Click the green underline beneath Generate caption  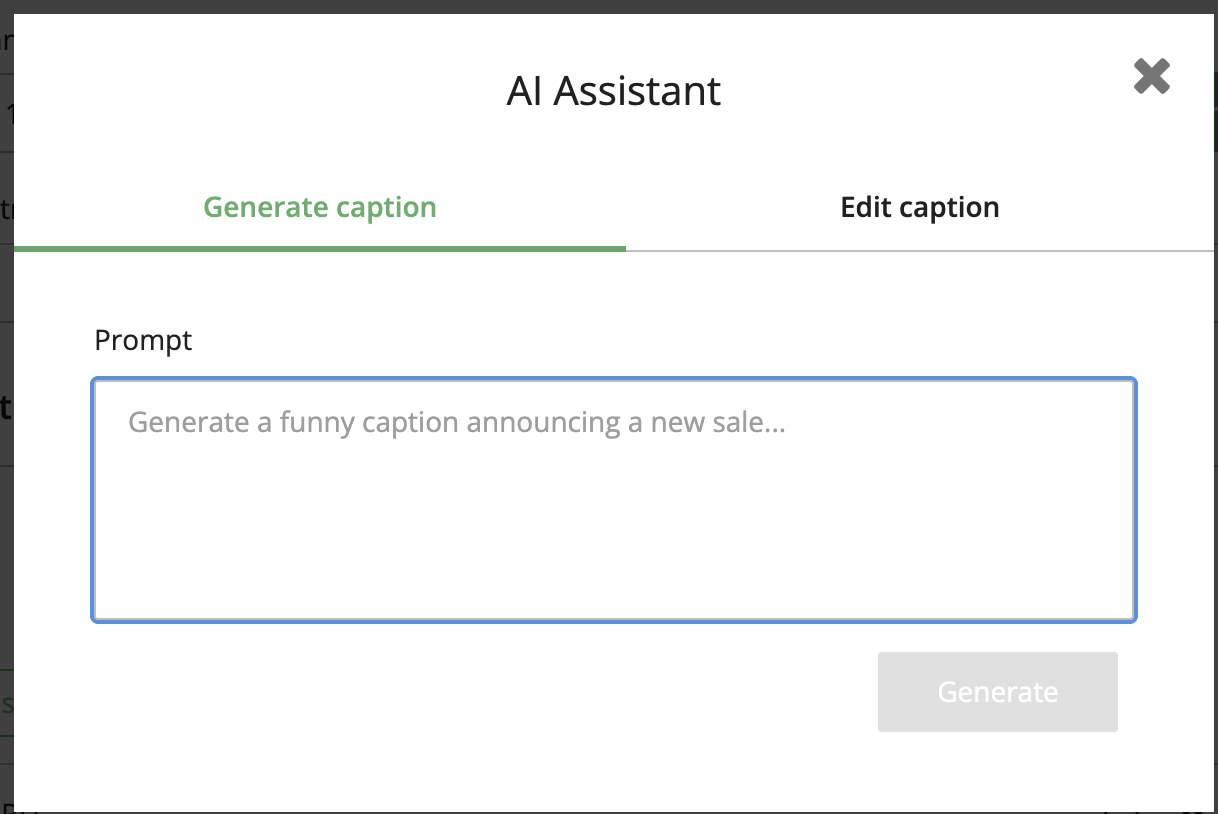pos(320,248)
